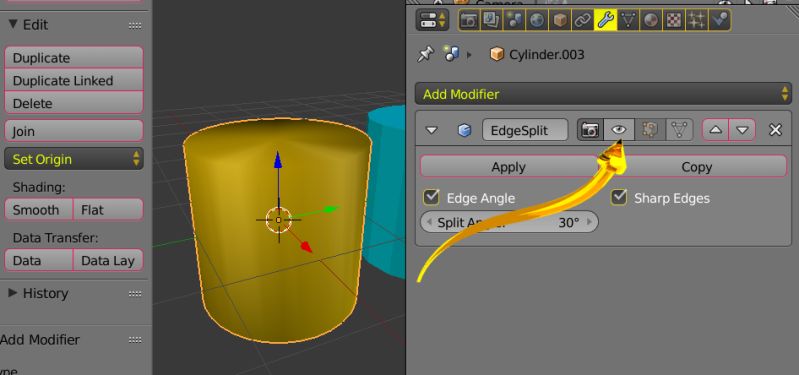Decrease Split Angle with the left arrow
This screenshot has width=799, height=375.
click(429, 222)
